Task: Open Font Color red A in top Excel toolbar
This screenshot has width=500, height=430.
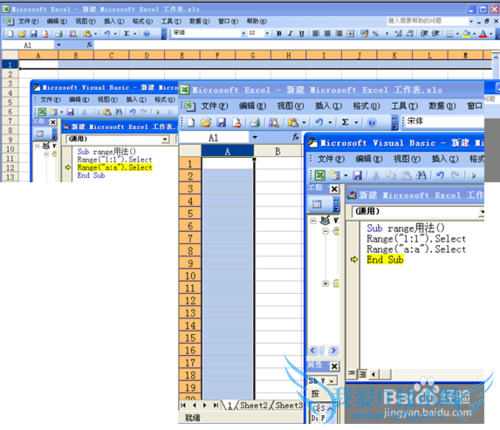Action: point(482,33)
